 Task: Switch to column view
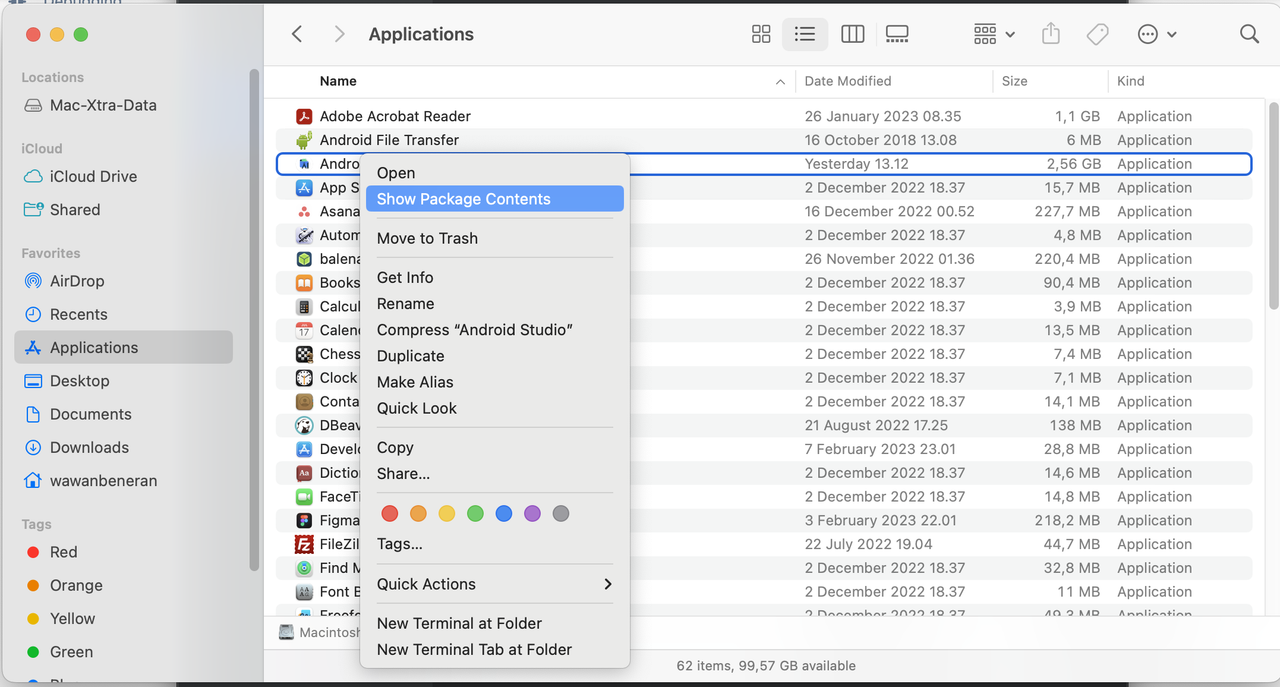click(x=853, y=34)
